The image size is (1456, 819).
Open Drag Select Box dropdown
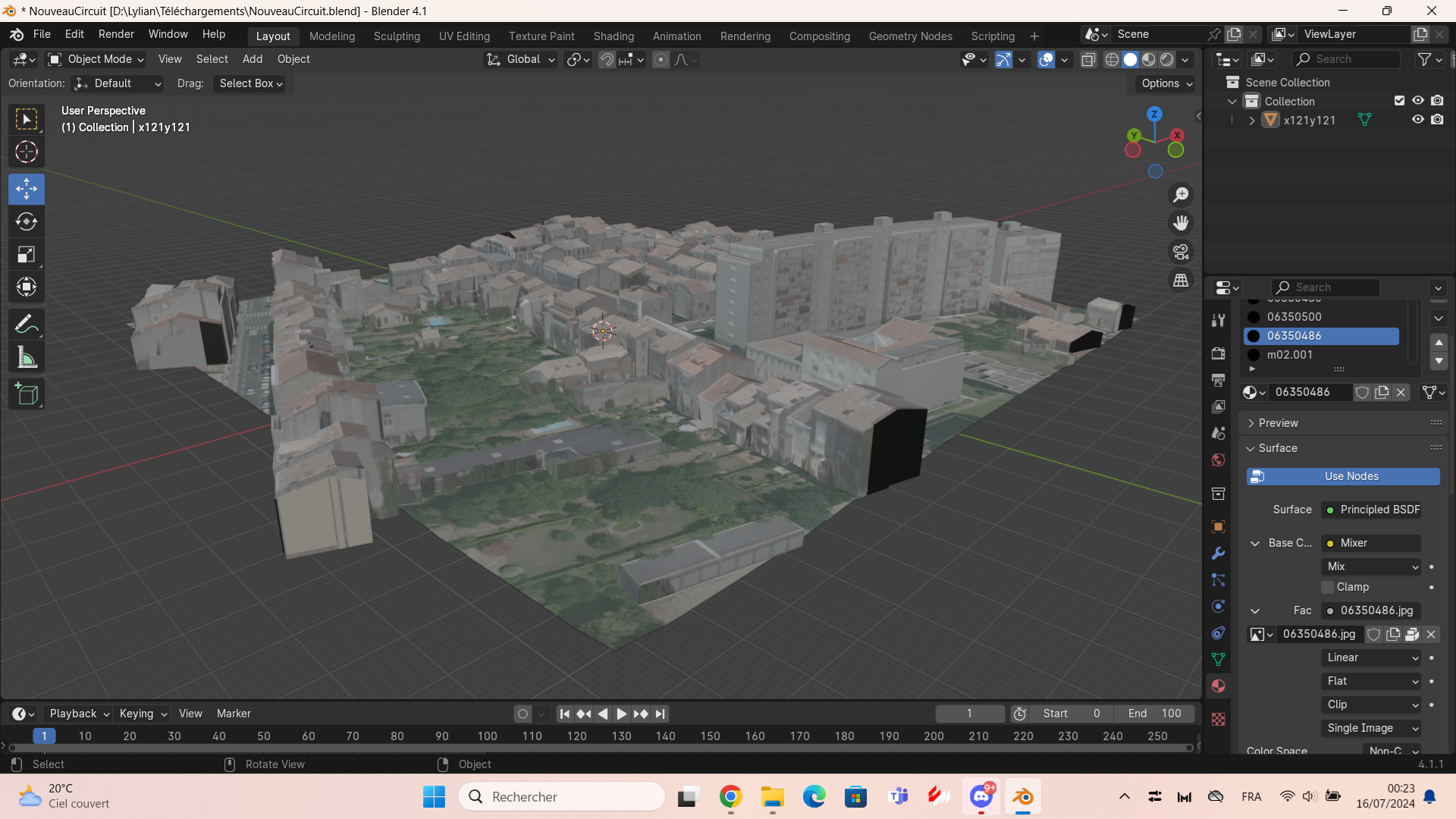tap(250, 83)
